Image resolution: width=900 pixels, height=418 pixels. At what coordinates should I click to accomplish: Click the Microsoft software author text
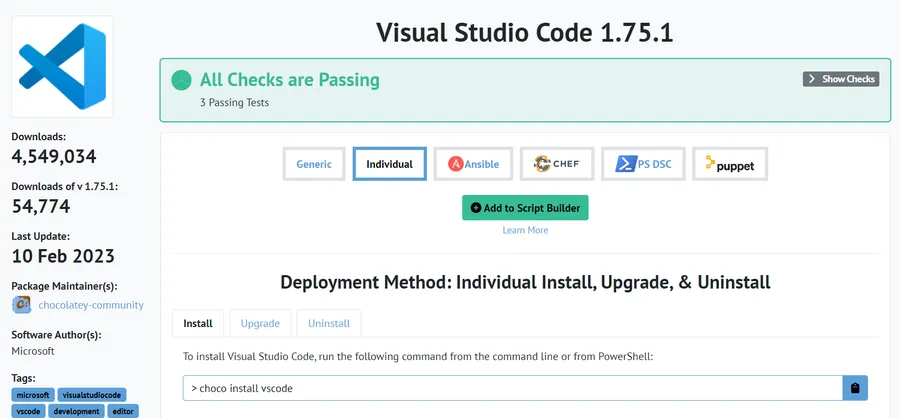[x=33, y=351]
